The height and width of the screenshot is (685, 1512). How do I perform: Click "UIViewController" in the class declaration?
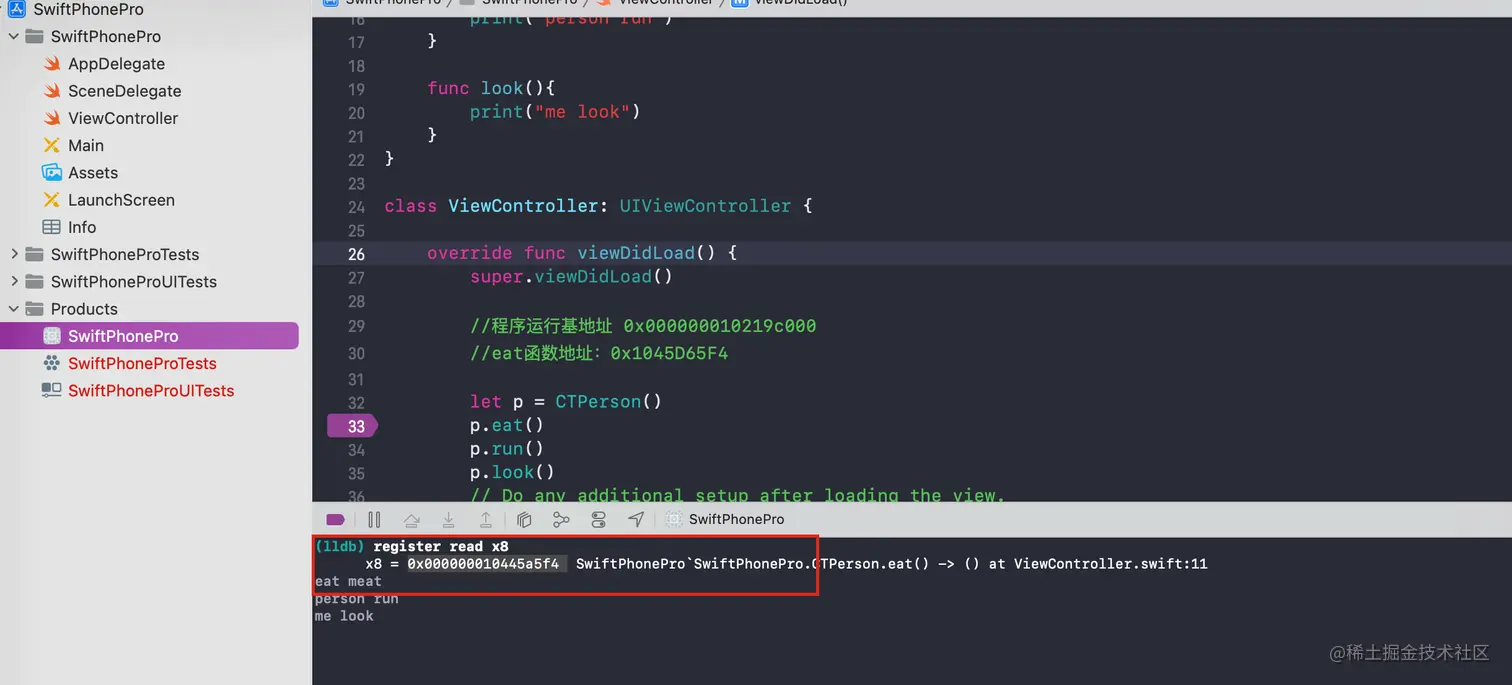[x=705, y=206]
